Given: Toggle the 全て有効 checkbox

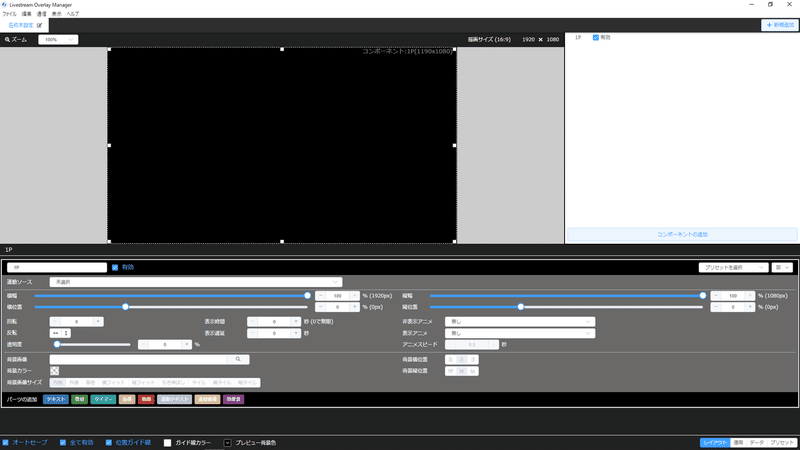Looking at the screenshot, I should 63,443.
